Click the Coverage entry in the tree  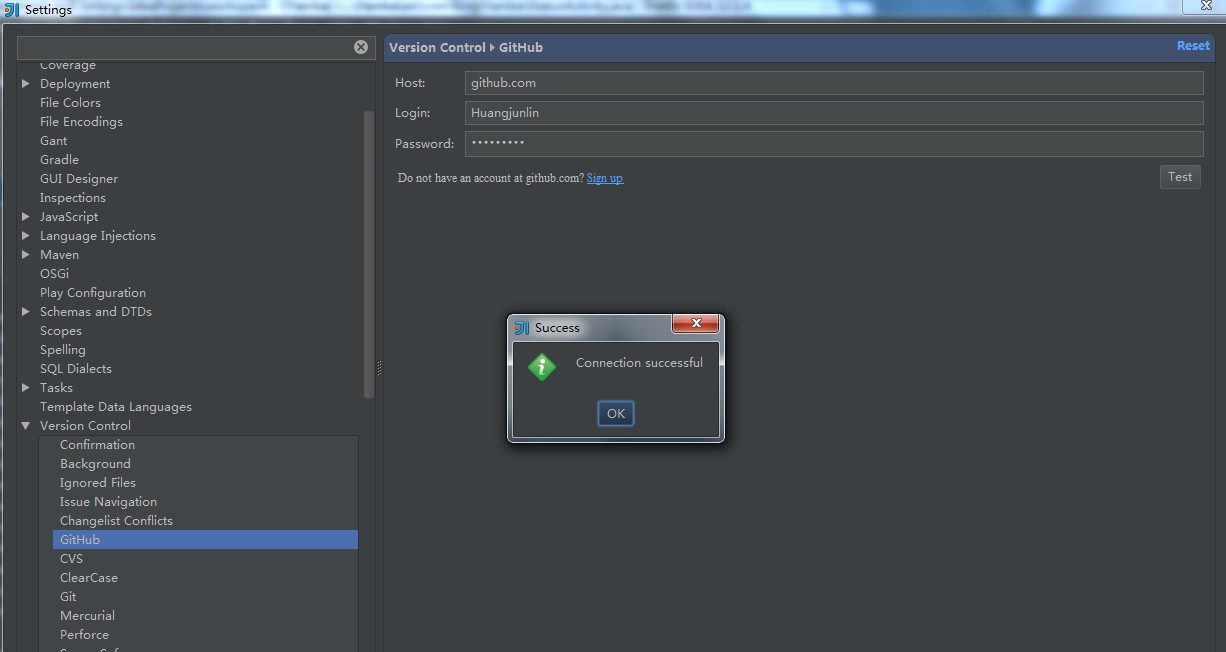click(x=68, y=66)
